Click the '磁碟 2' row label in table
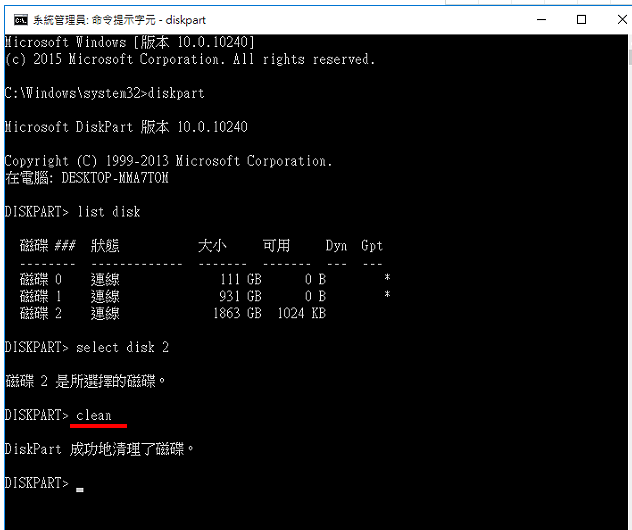Viewport: 632px width, 530px height. click(x=41, y=313)
